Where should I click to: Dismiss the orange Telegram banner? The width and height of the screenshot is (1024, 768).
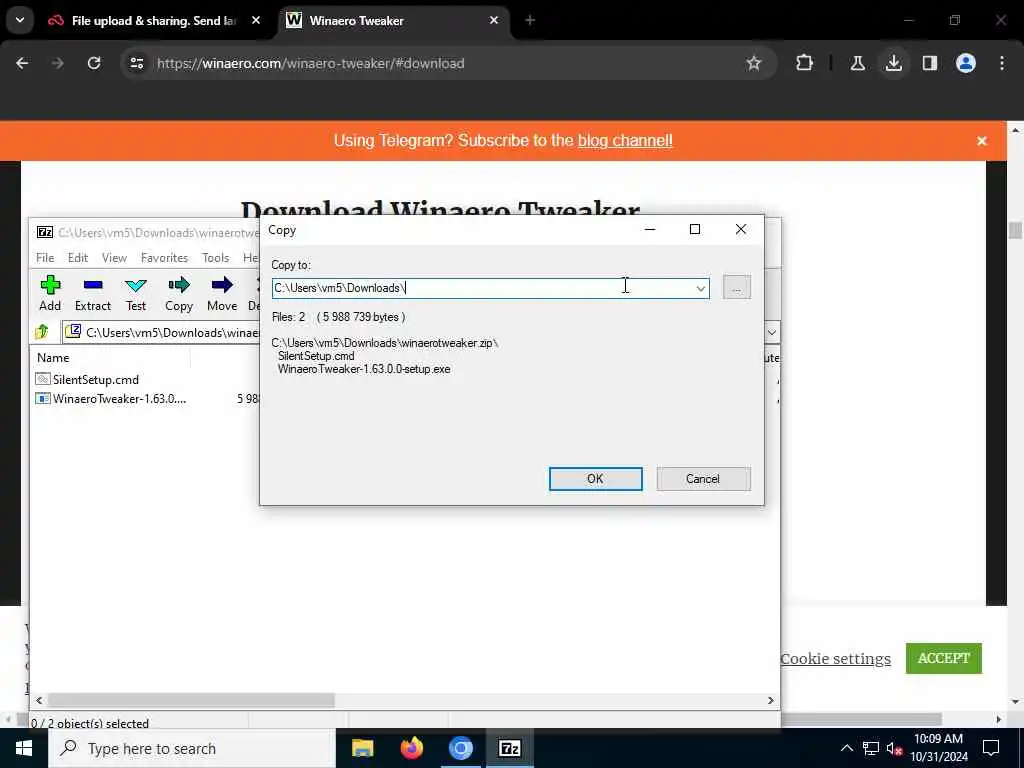tap(982, 140)
